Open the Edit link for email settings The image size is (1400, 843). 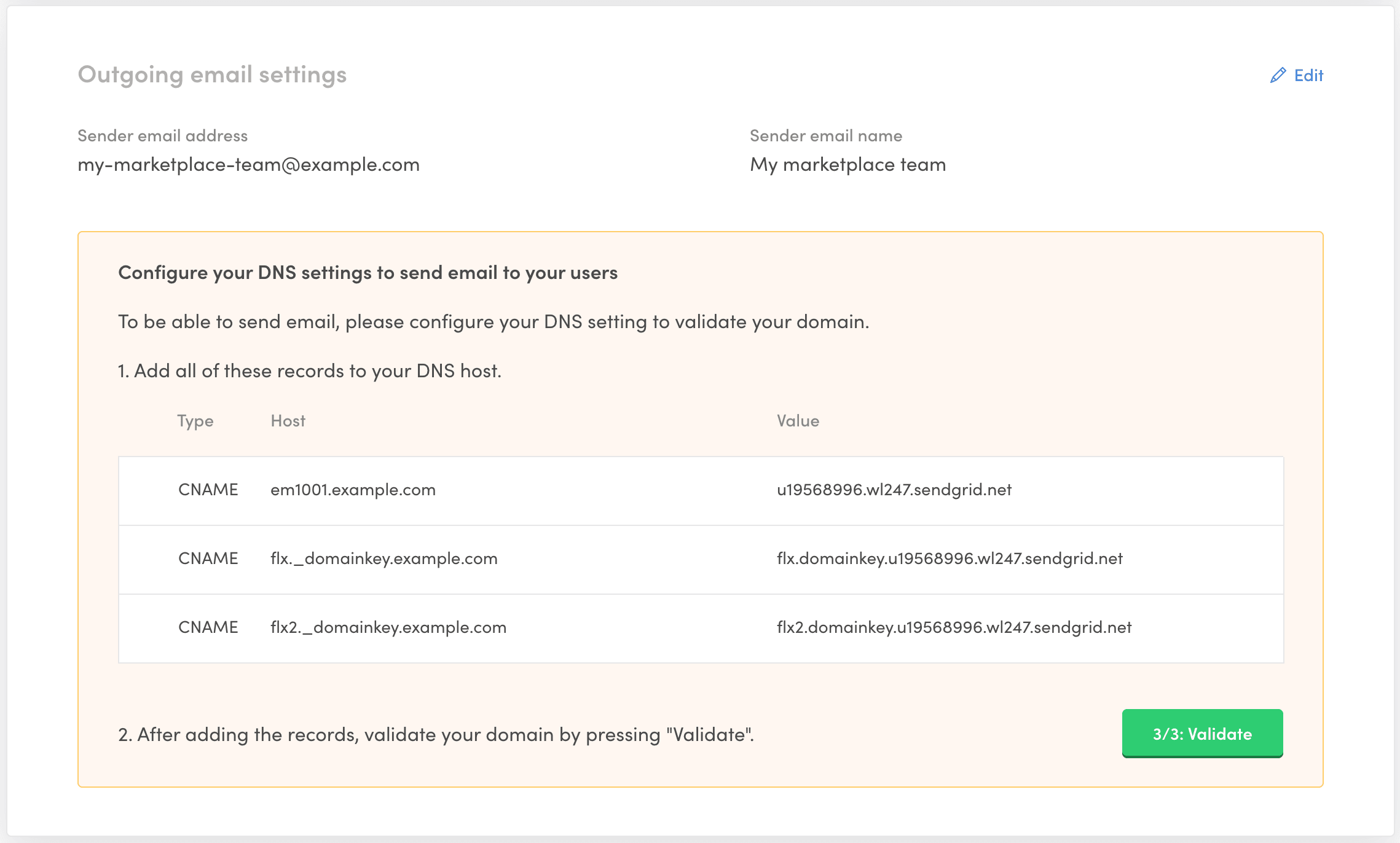(x=1308, y=76)
